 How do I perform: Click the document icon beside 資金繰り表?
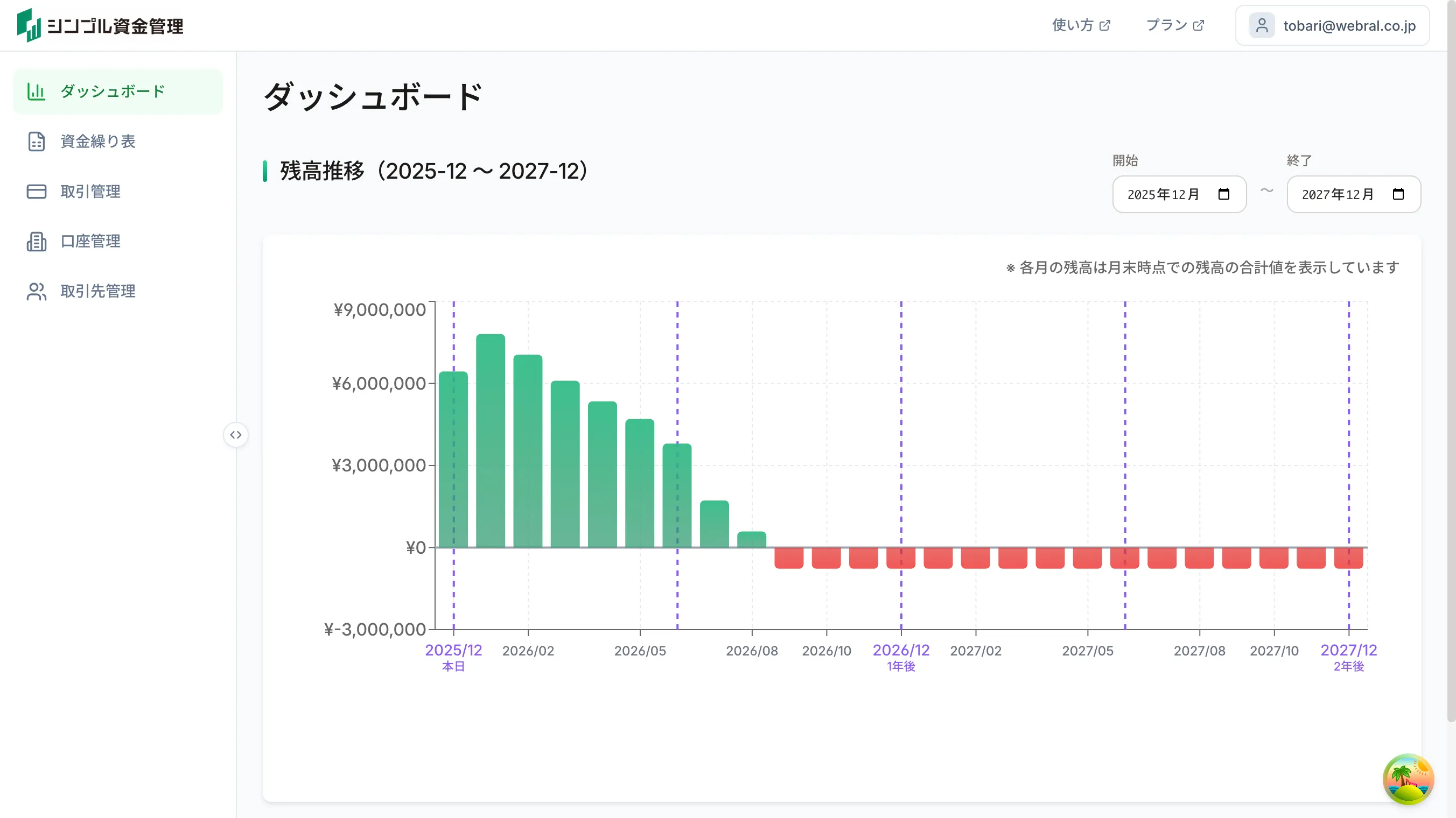pos(36,142)
